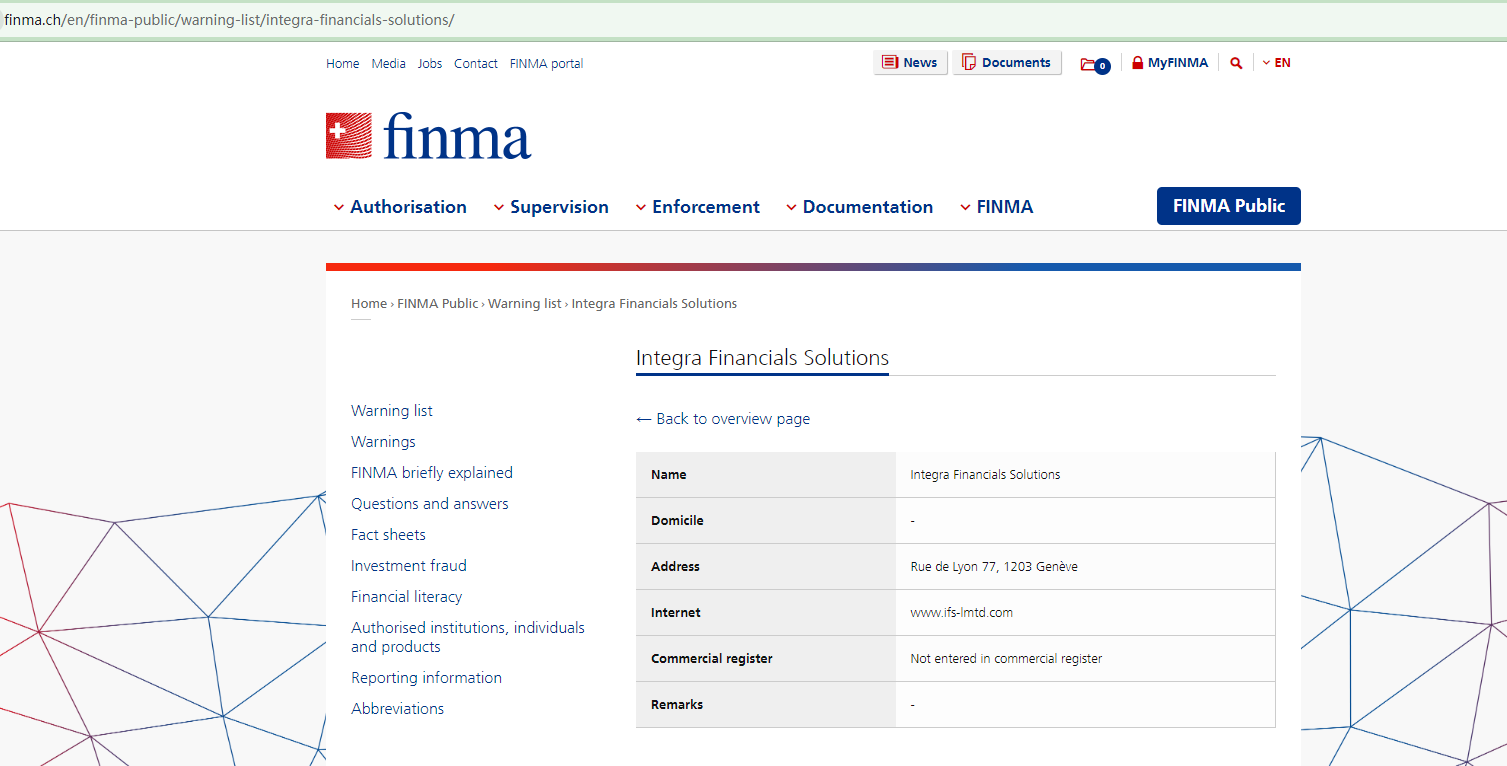Click the back arrow before overview page link

click(x=643, y=418)
